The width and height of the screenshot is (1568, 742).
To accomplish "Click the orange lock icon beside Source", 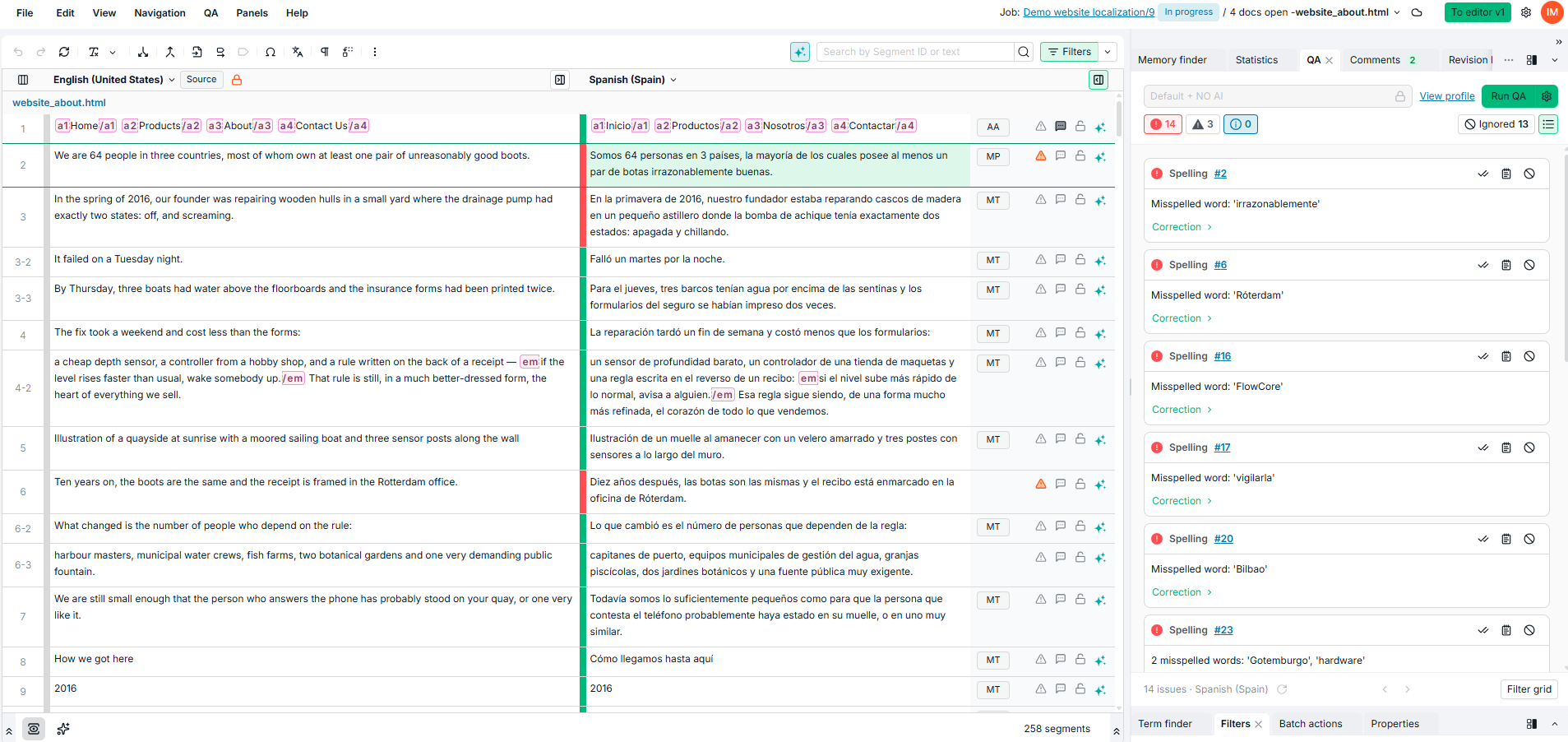I will point(237,80).
